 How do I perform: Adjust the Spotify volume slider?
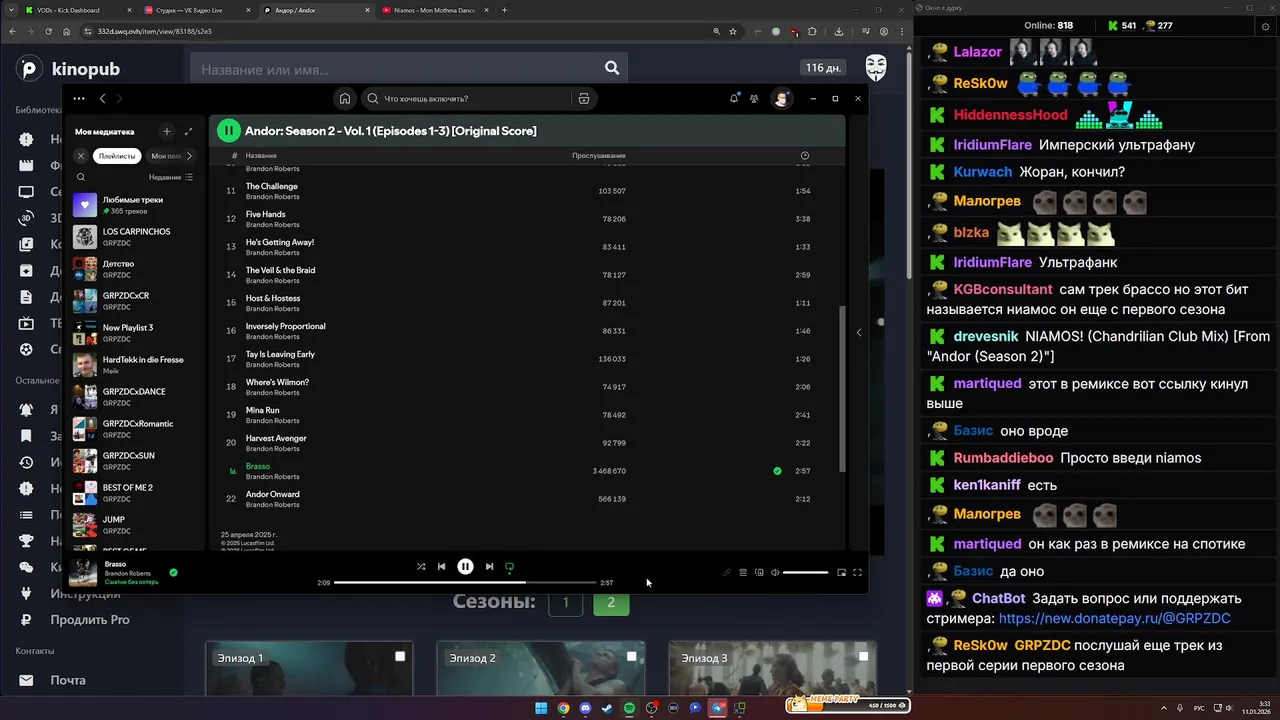(x=805, y=573)
